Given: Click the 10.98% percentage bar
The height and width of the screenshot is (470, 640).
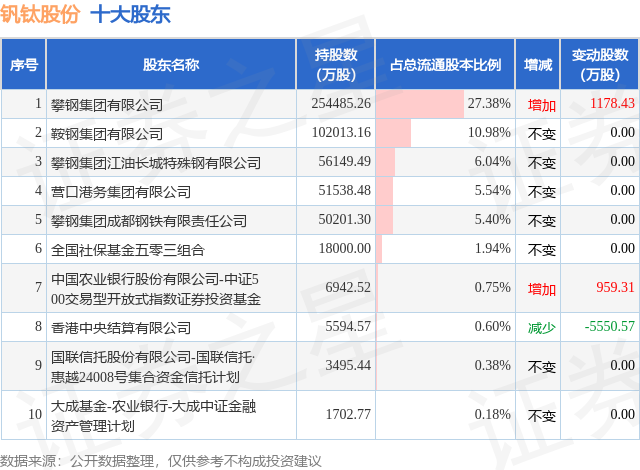Looking at the screenshot, I should [393, 133].
